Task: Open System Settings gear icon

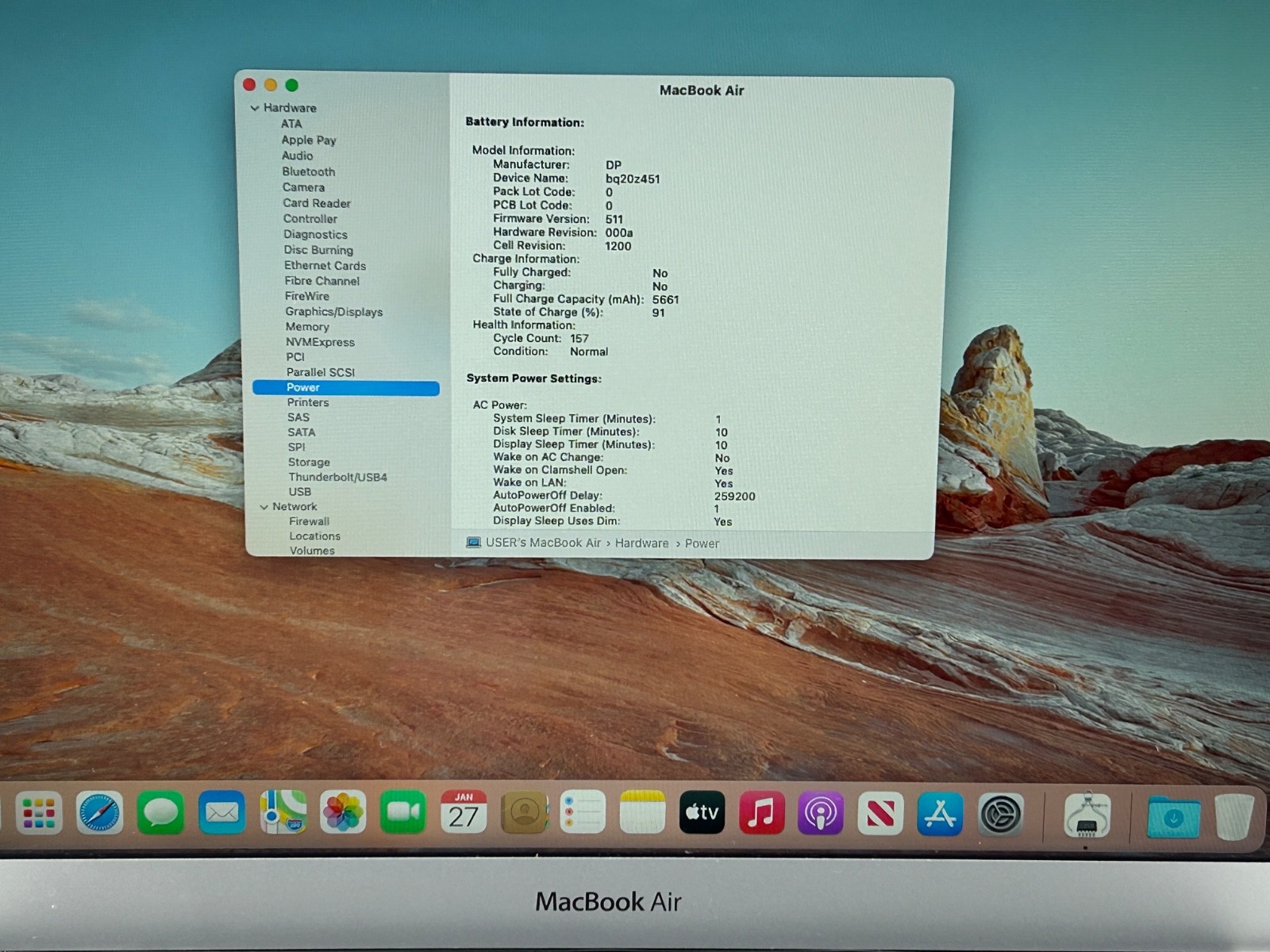Action: 1000,813
